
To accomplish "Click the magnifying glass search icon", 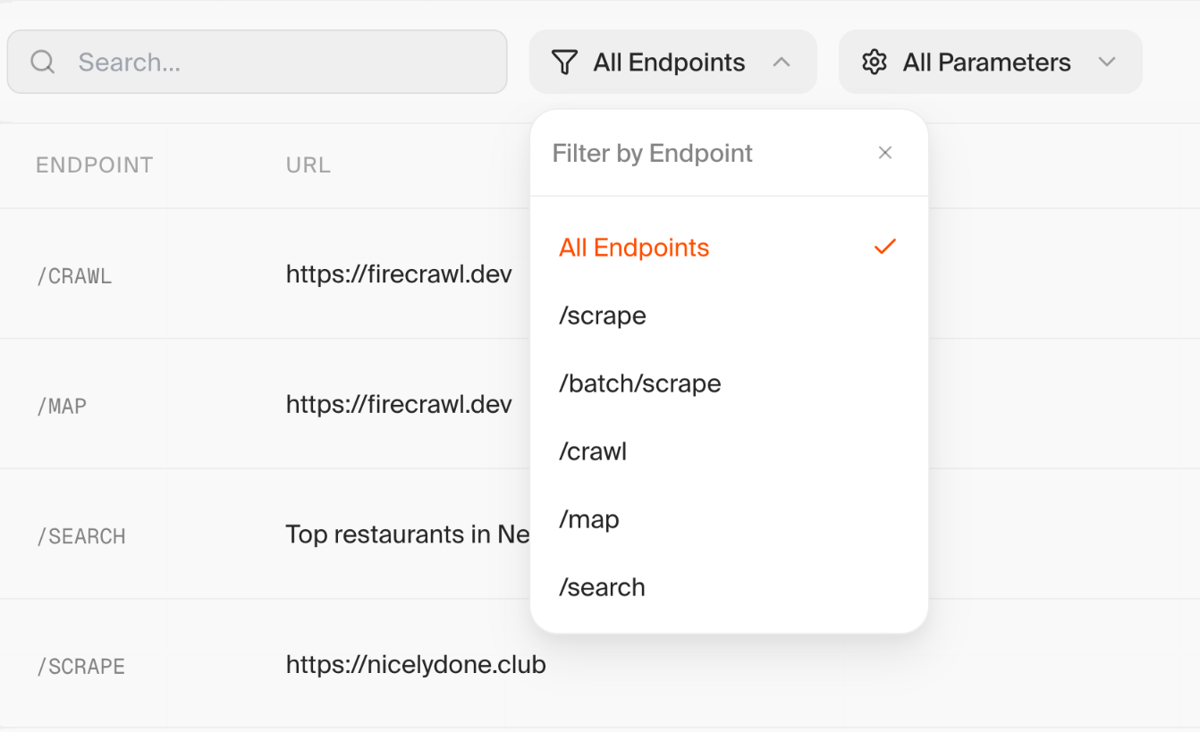I will pos(42,61).
